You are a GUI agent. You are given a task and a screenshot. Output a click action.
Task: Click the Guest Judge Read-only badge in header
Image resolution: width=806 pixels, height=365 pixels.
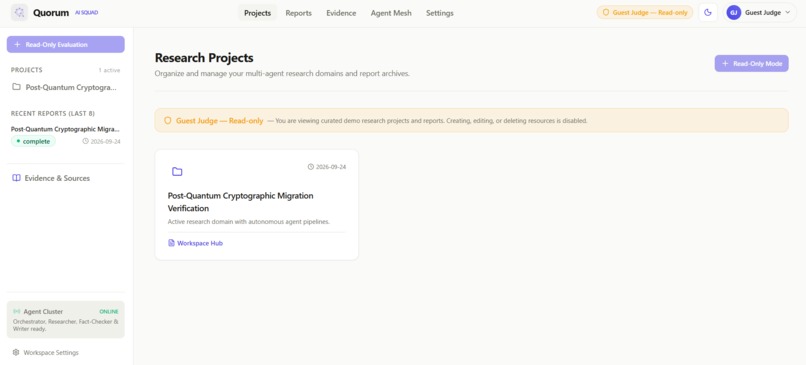point(645,13)
